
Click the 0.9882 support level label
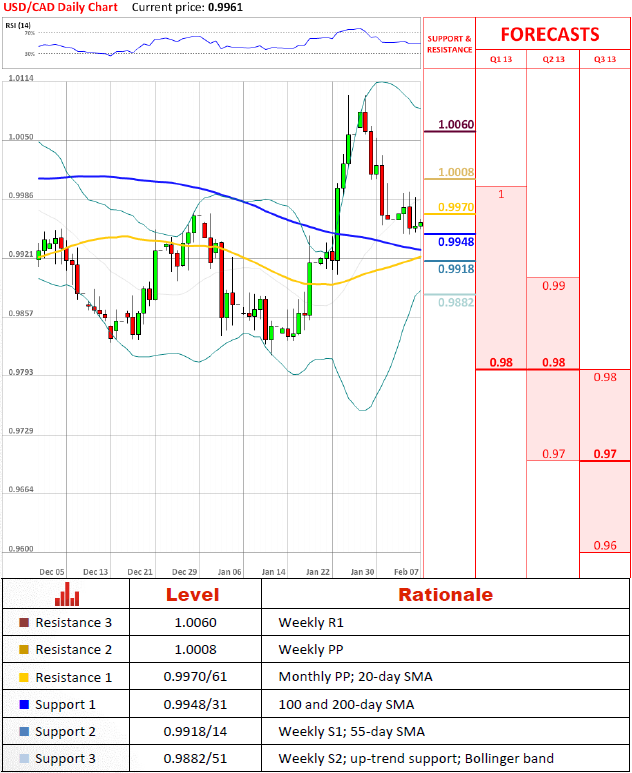pyautogui.click(x=456, y=302)
